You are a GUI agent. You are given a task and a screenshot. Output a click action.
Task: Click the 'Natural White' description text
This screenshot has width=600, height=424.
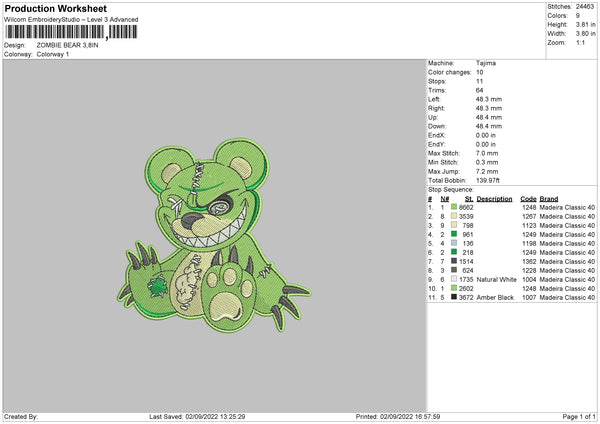click(x=496, y=279)
